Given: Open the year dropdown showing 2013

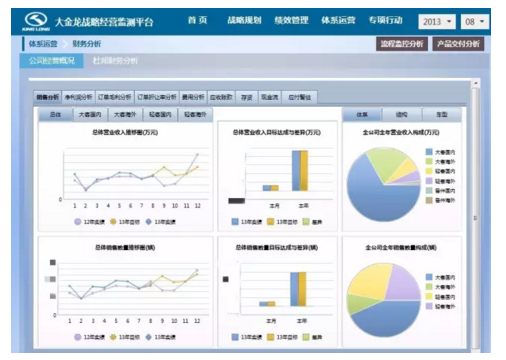Looking at the screenshot, I should pos(437,22).
